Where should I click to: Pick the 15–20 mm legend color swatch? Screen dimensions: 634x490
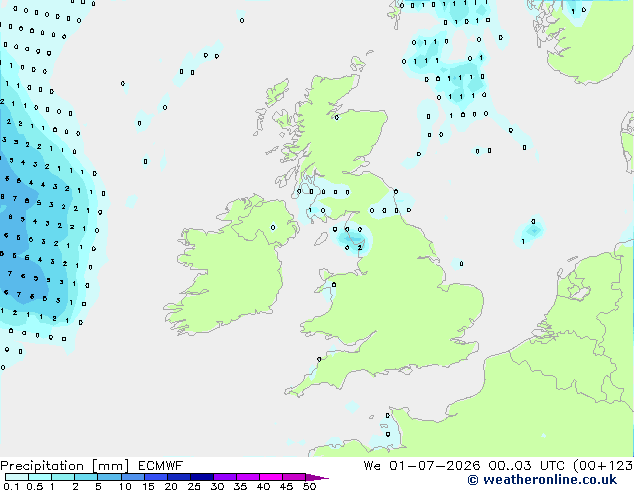pyautogui.click(x=156, y=477)
